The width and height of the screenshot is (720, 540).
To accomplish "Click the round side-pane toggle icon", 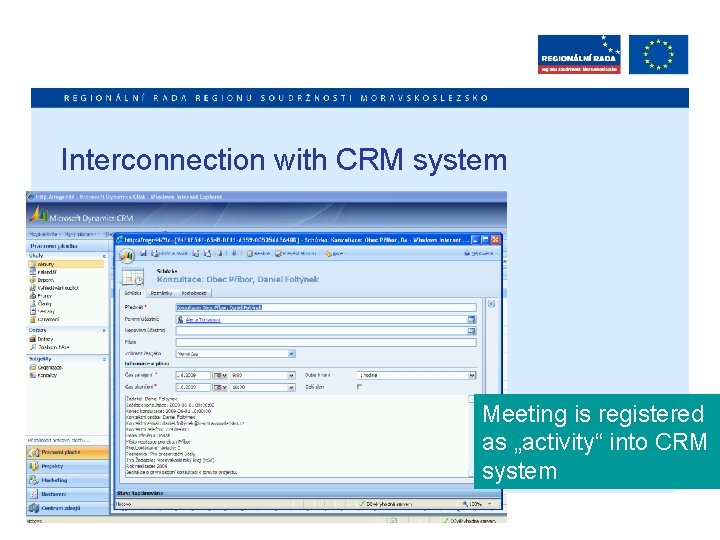I will tap(491, 304).
